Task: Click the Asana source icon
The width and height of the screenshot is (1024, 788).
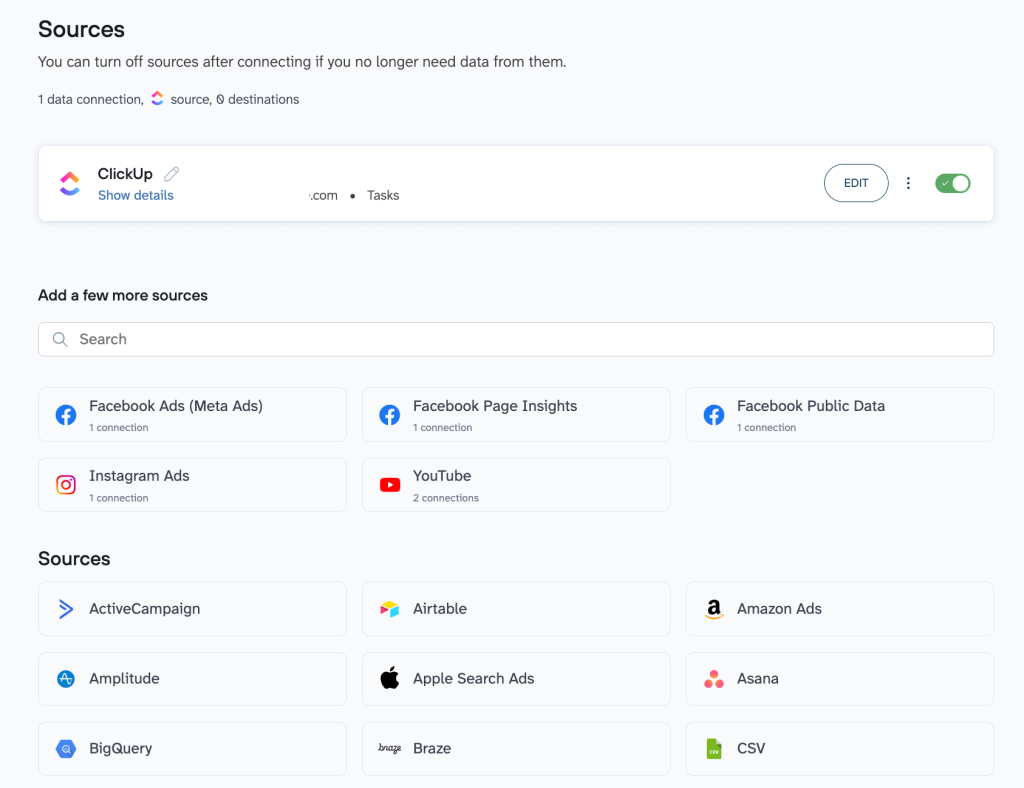Action: [x=714, y=679]
